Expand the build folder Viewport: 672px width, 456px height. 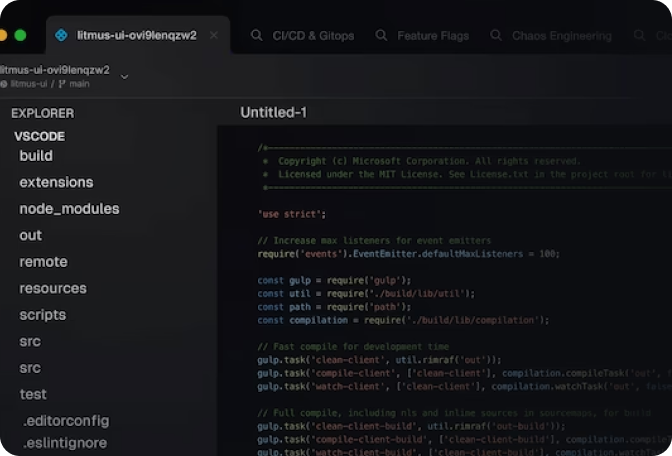coord(36,156)
